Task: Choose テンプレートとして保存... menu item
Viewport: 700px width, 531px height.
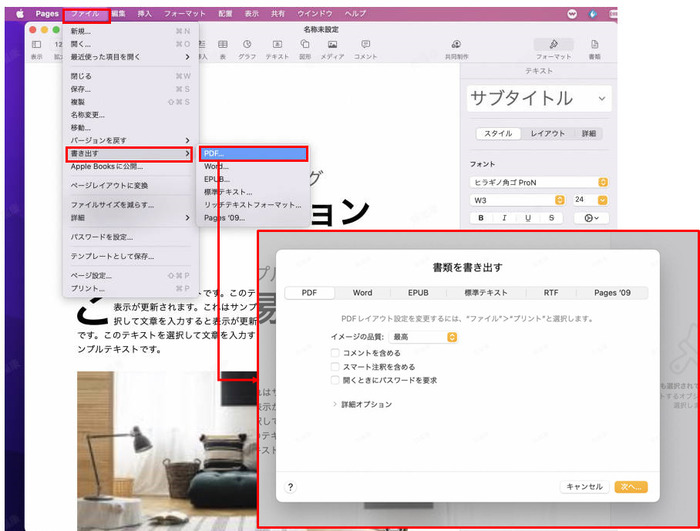Action: click(x=130, y=256)
